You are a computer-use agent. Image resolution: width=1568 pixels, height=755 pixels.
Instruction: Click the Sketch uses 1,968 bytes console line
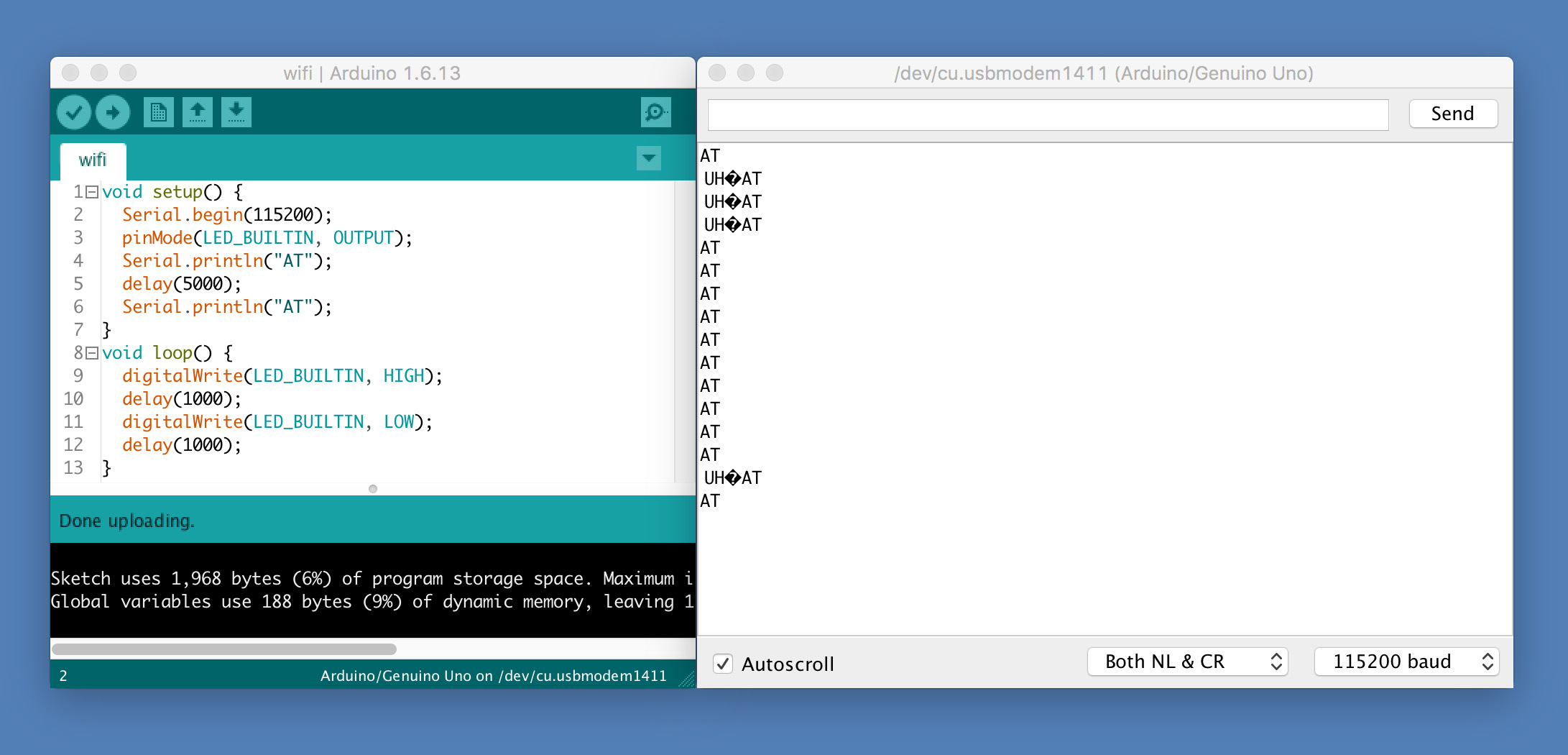pos(372,579)
